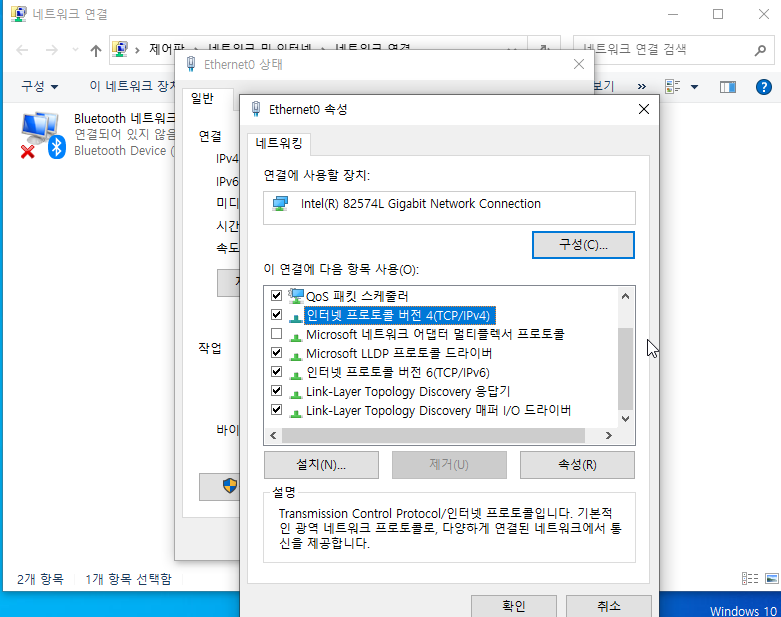The height and width of the screenshot is (617, 781).
Task: Click the shield icon button in status window
Action: pos(230,486)
